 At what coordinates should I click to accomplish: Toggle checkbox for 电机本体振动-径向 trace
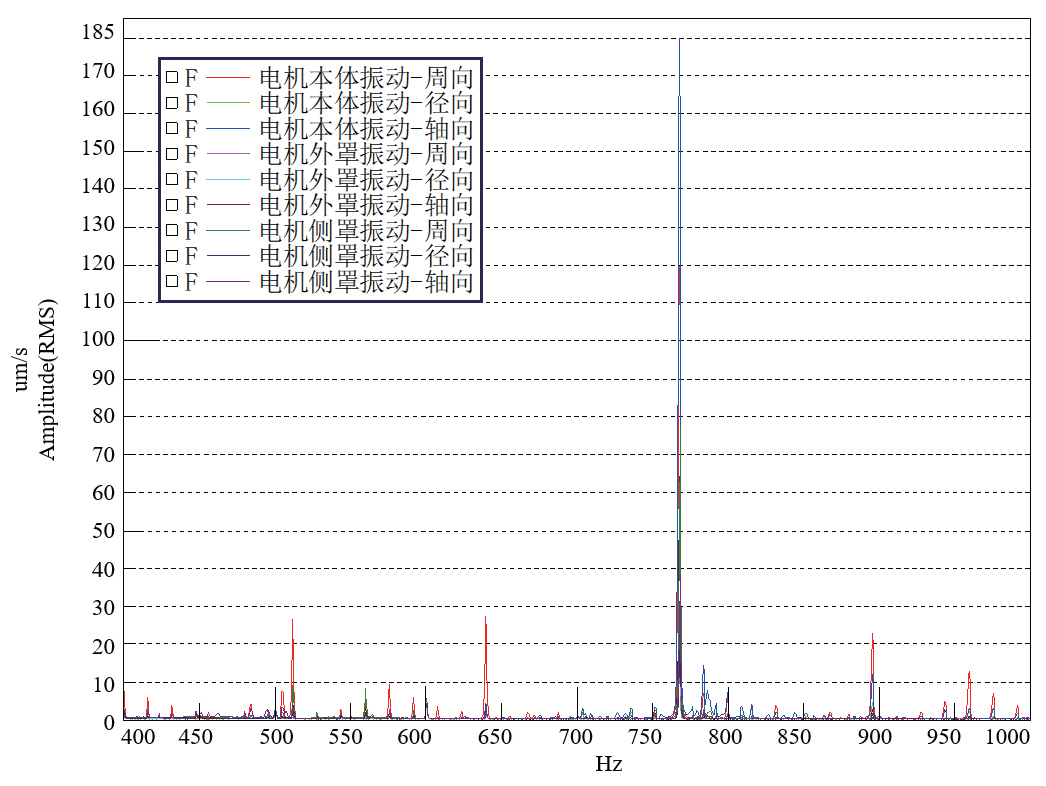(172, 103)
